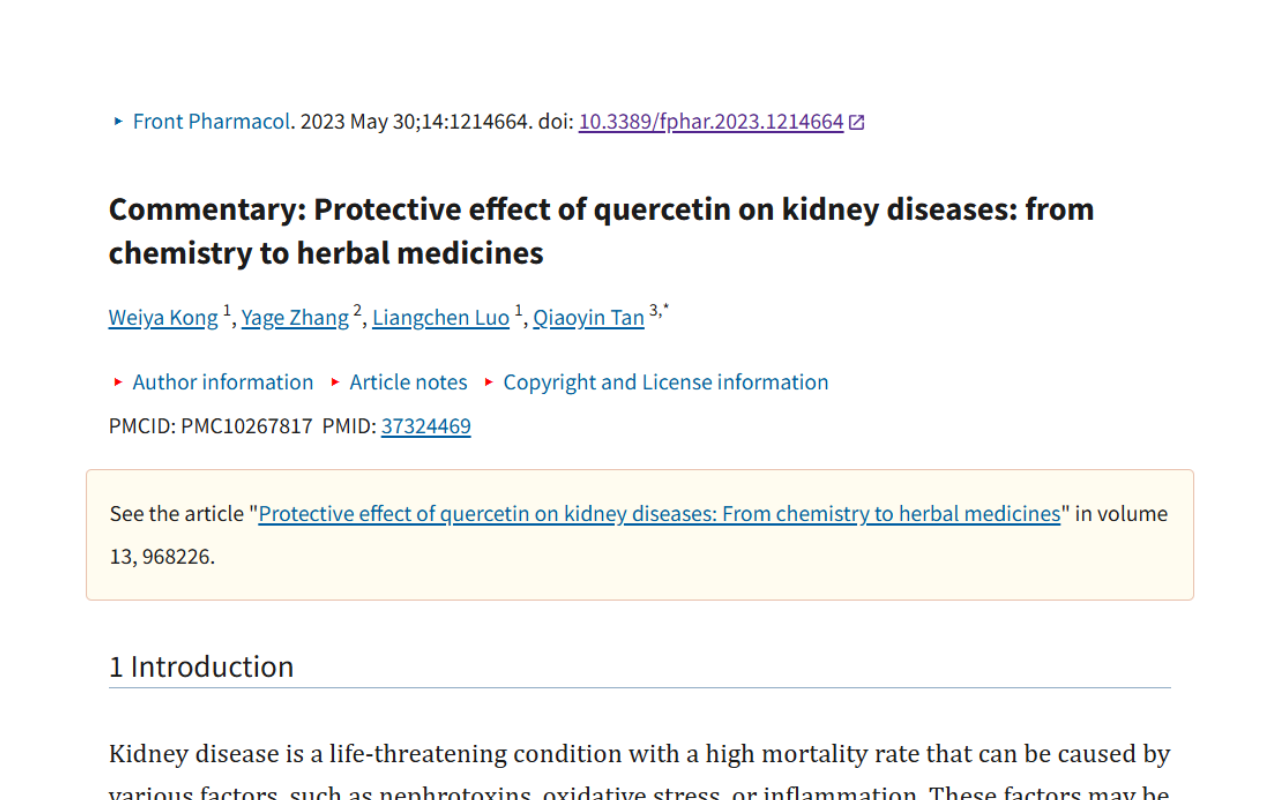1280x800 pixels.
Task: Click affiliation superscript 2 after Yage Zhang
Action: coord(356,309)
